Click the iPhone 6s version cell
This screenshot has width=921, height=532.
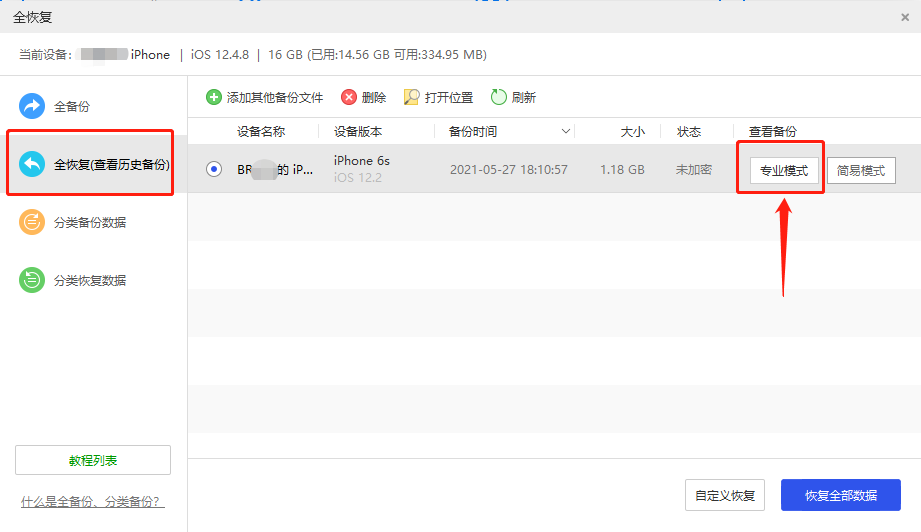pyautogui.click(x=362, y=161)
